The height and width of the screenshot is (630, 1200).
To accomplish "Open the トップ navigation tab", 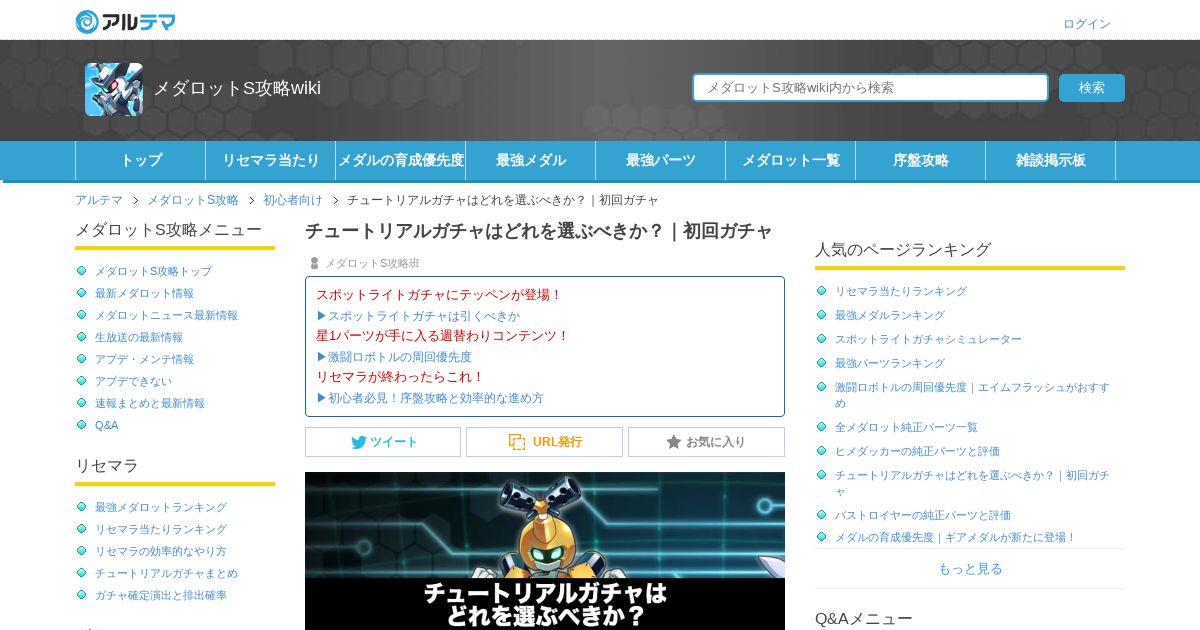I will tap(141, 160).
